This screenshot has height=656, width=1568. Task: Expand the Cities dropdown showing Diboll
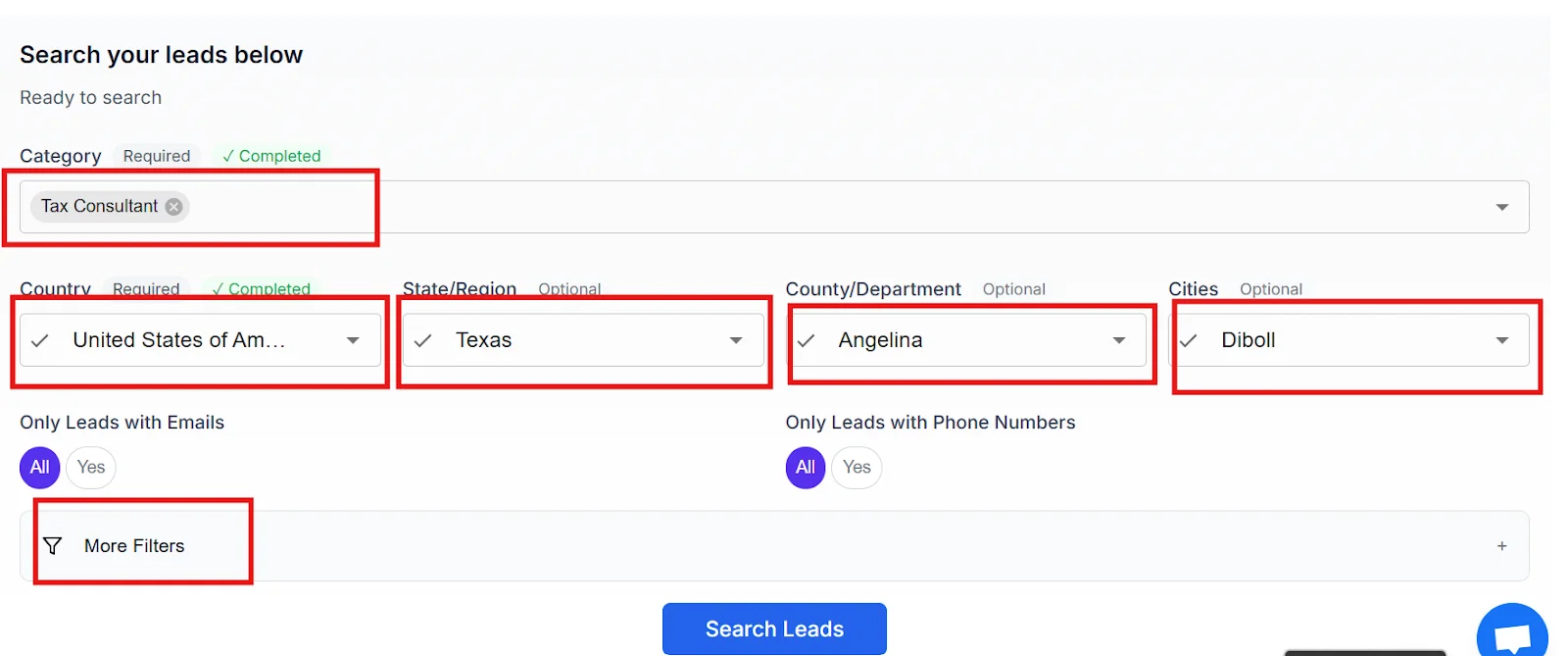[1501, 340]
